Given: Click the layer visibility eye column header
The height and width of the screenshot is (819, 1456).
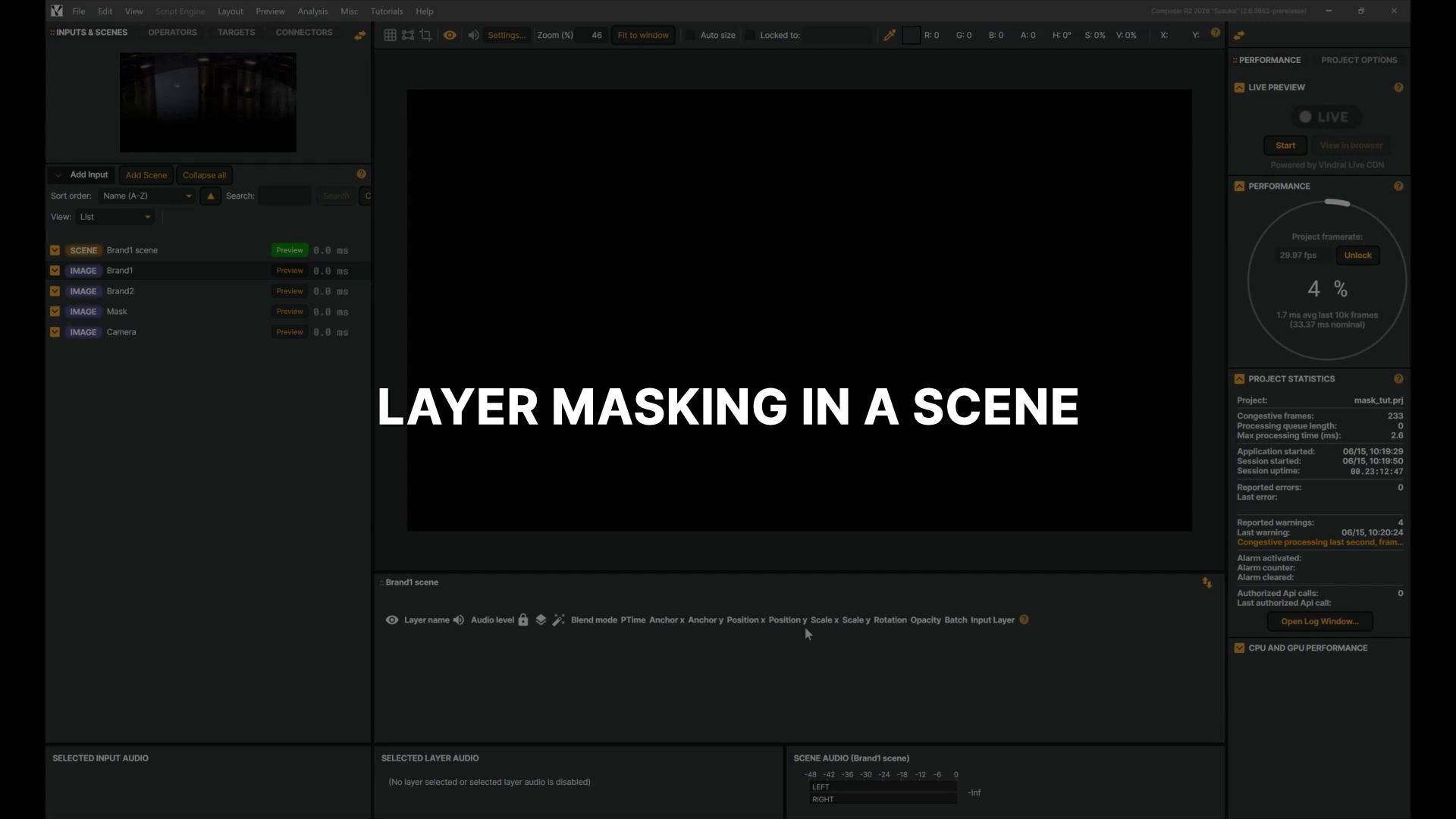Looking at the screenshot, I should point(392,620).
